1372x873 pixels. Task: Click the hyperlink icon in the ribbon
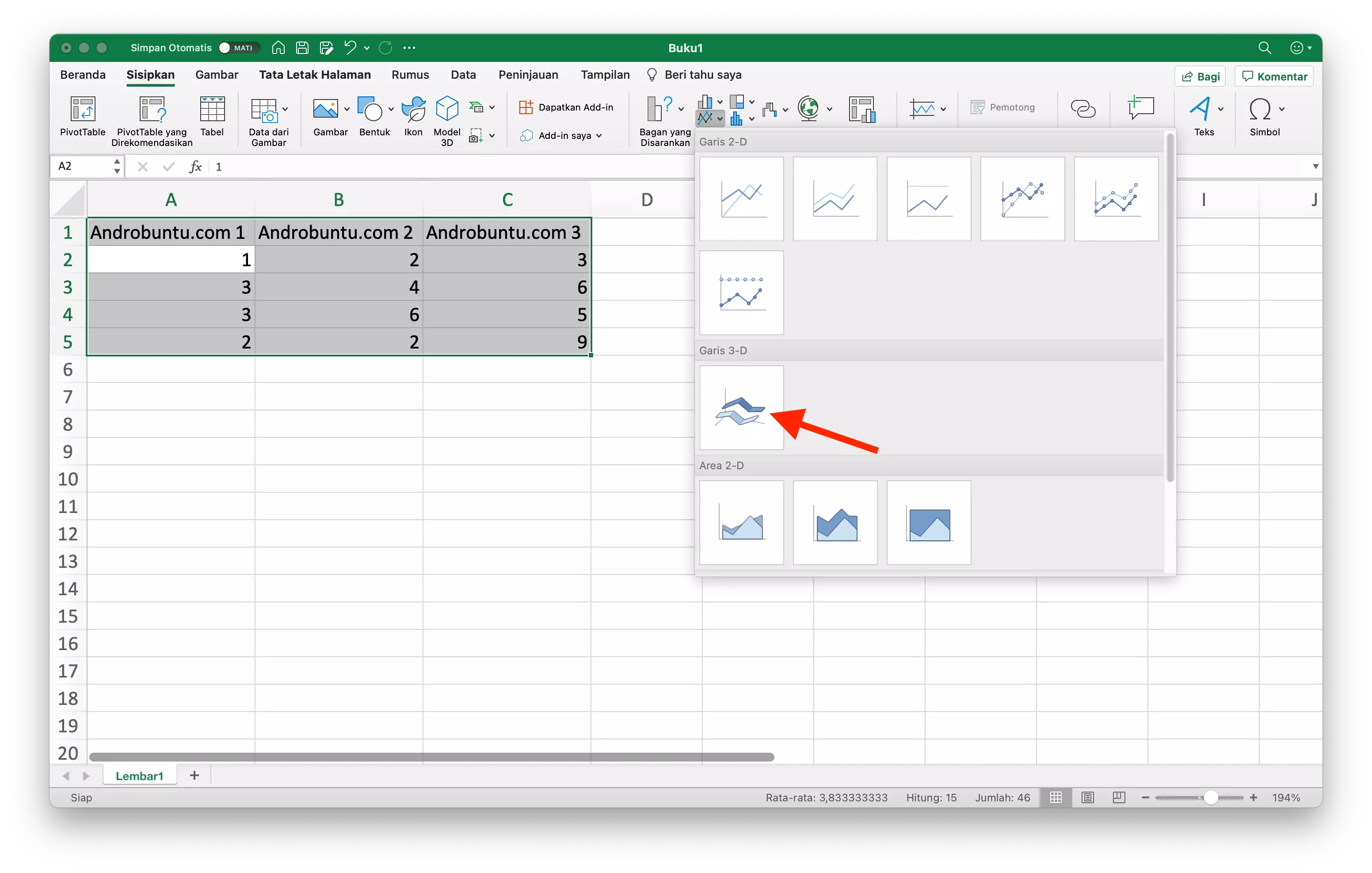1082,108
